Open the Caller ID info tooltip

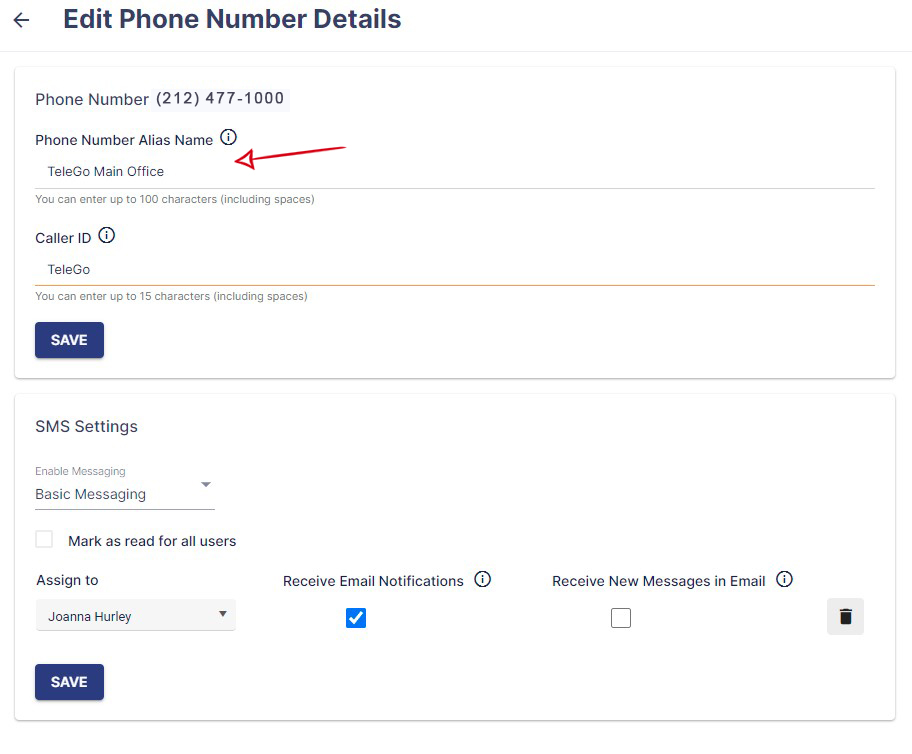[x=104, y=235]
